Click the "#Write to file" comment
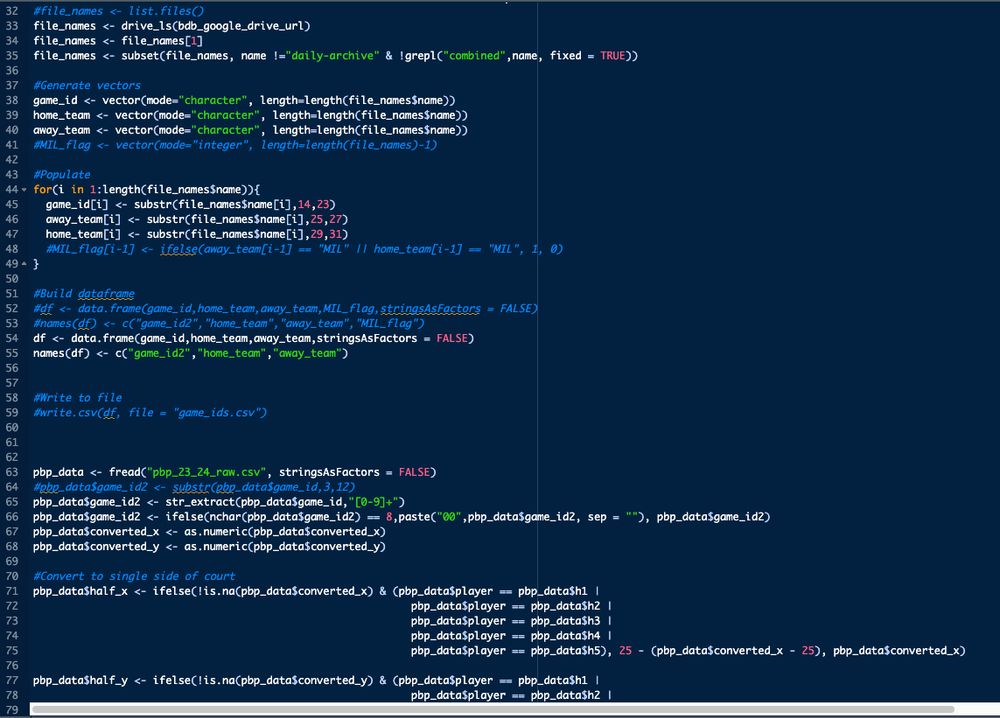Screen dimensions: 1000x718 [x=77, y=398]
